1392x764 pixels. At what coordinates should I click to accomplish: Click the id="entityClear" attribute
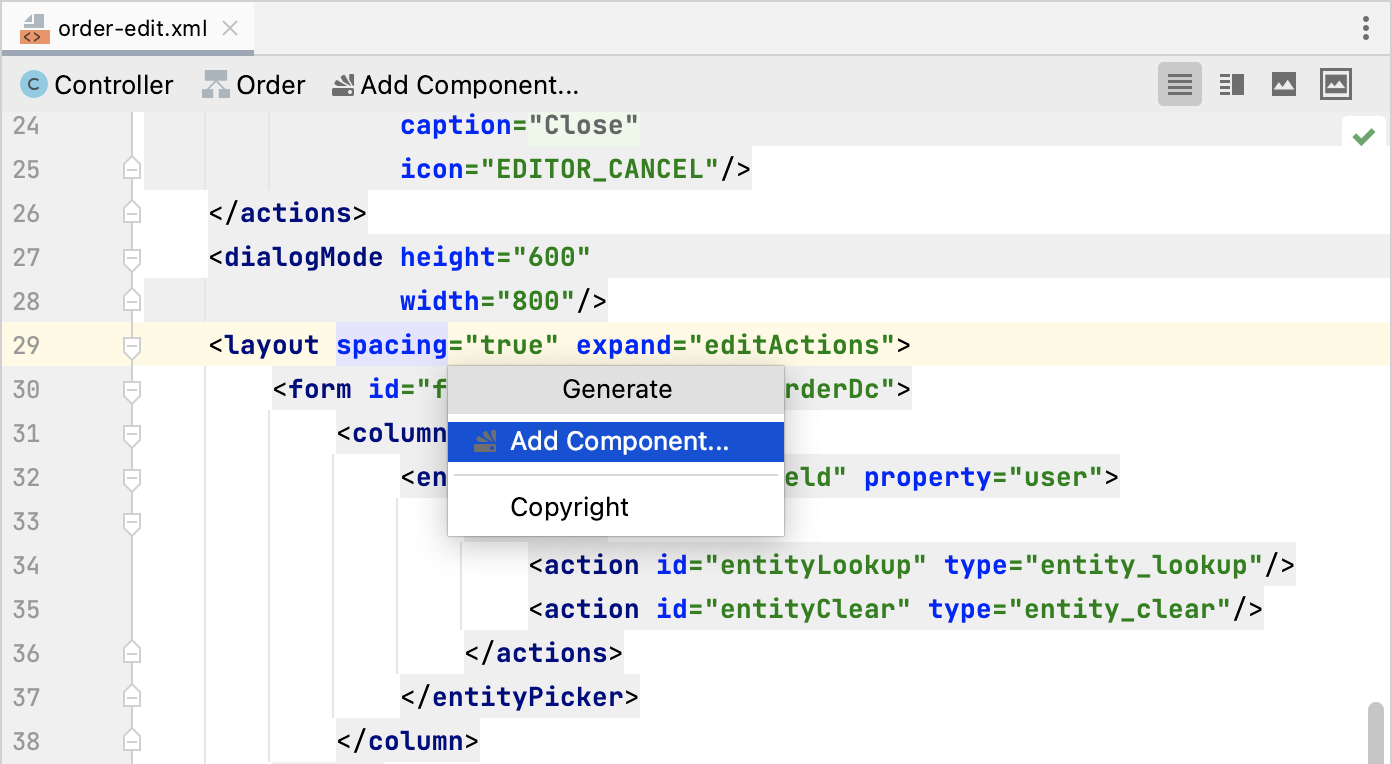(x=783, y=609)
